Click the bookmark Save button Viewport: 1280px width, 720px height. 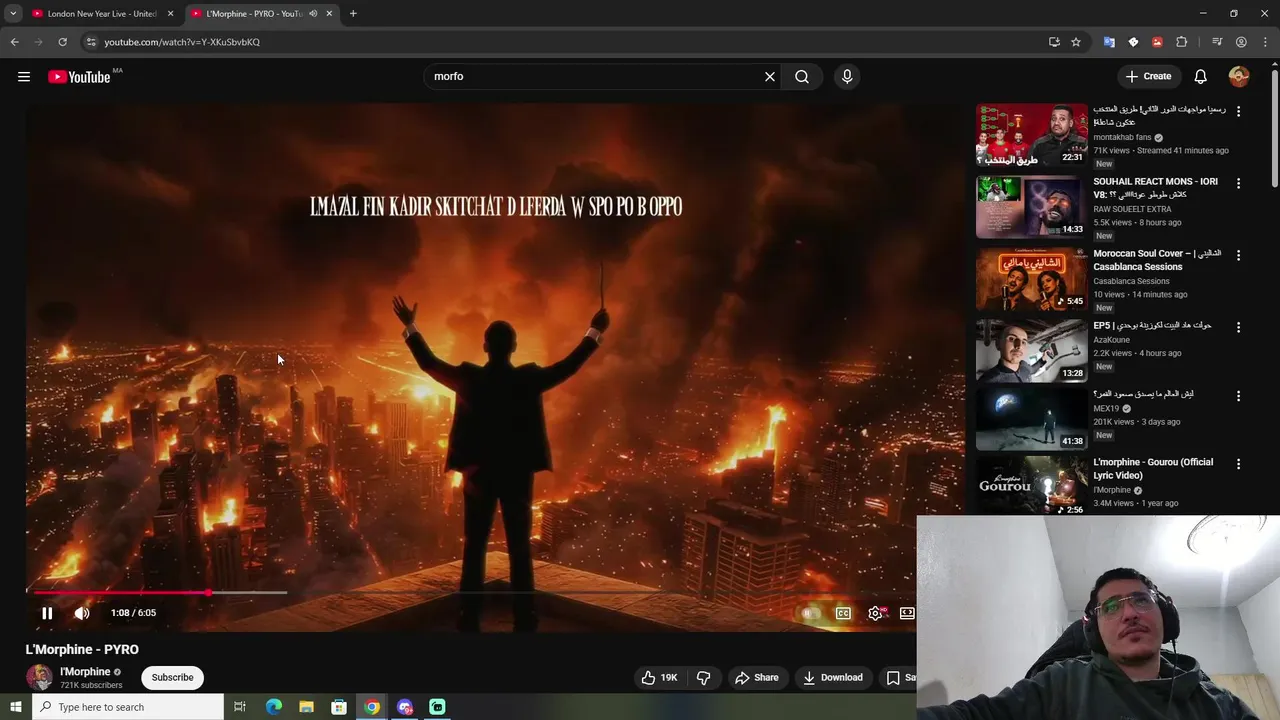coord(899,677)
